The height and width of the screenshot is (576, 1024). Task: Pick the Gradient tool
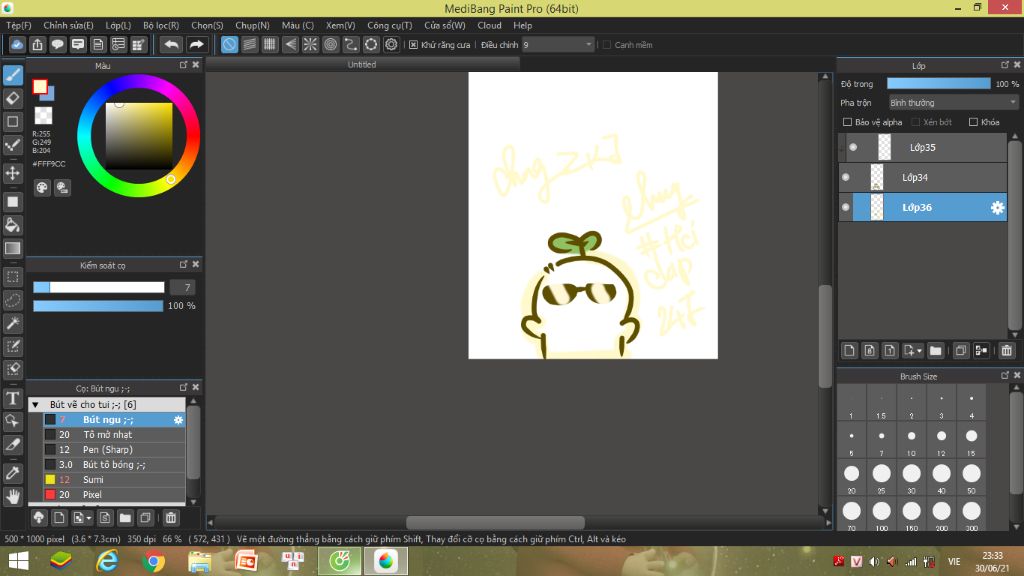coord(13,248)
